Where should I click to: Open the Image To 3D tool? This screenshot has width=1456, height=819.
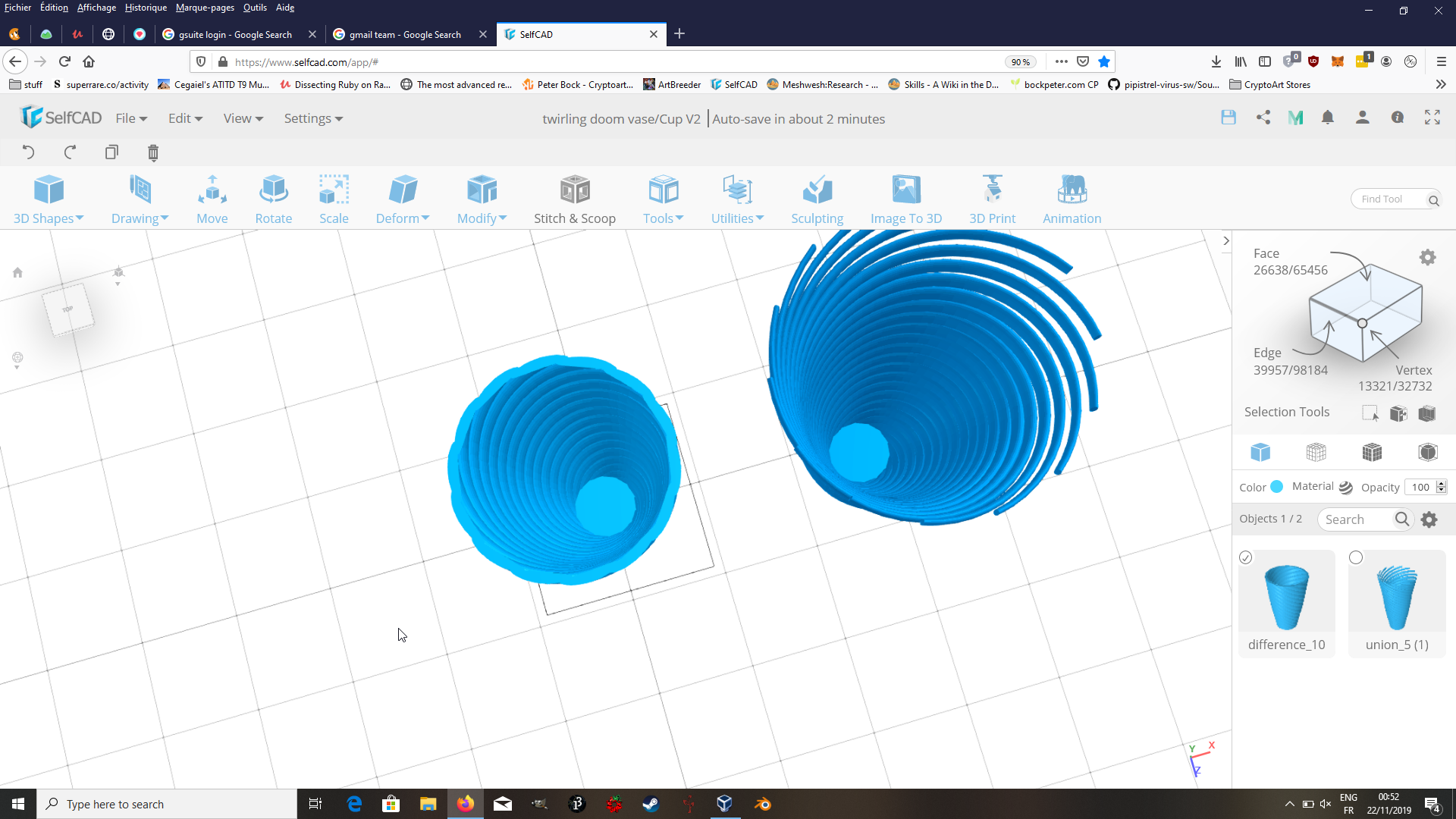(906, 199)
